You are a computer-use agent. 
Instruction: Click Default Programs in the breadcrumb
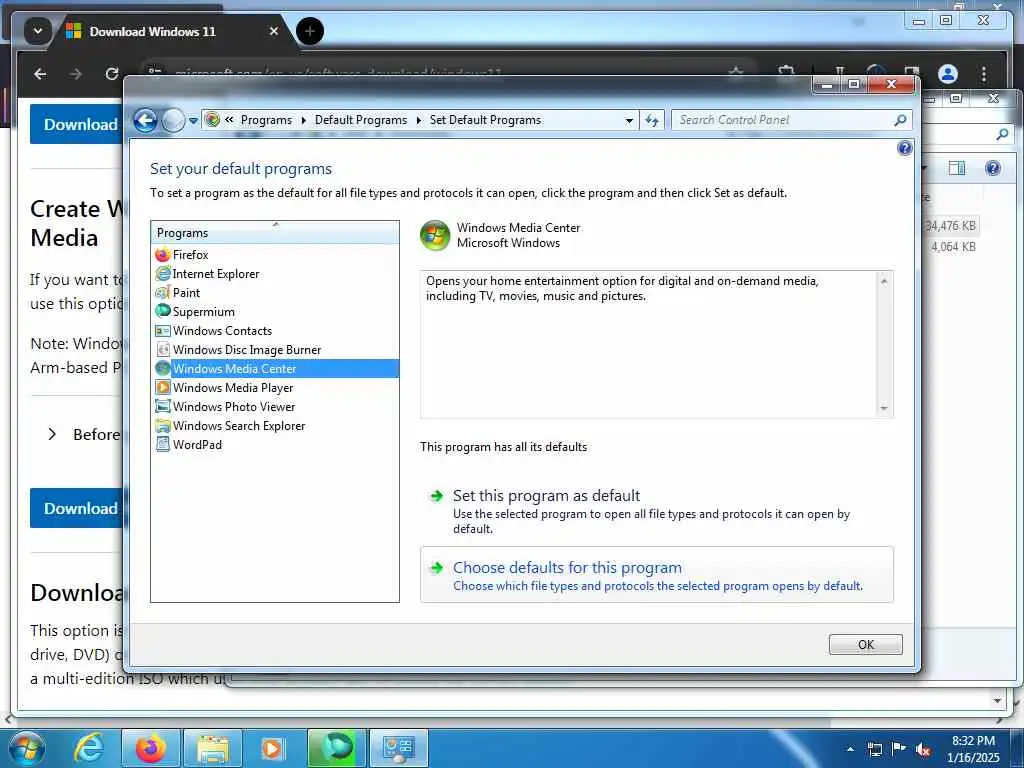point(360,120)
